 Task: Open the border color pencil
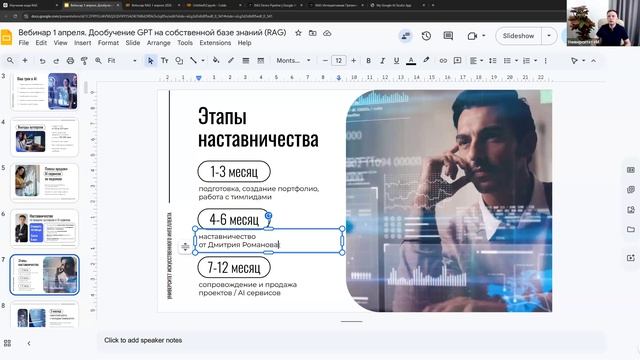(231, 60)
